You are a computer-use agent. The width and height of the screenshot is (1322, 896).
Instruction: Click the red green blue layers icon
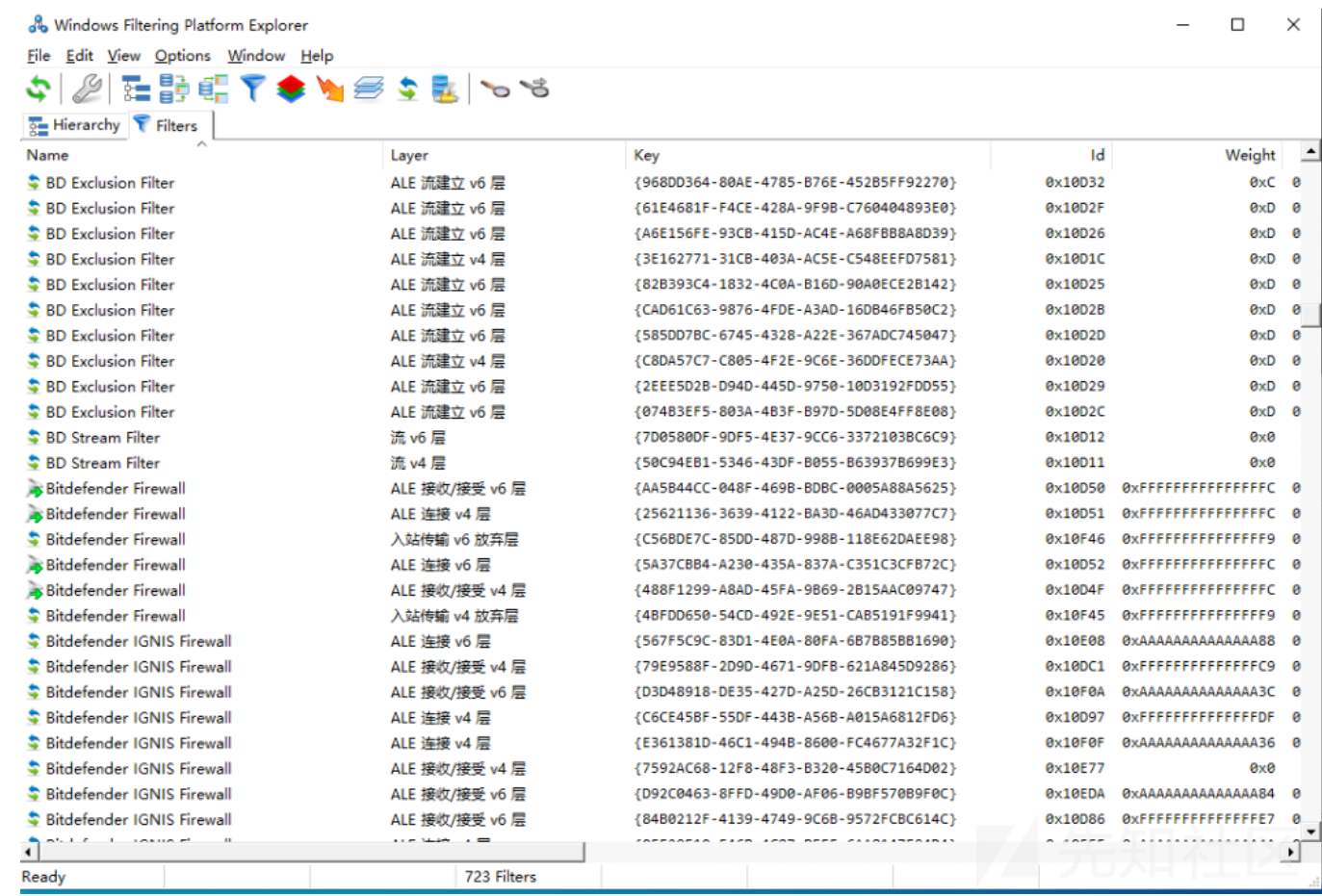point(291,90)
